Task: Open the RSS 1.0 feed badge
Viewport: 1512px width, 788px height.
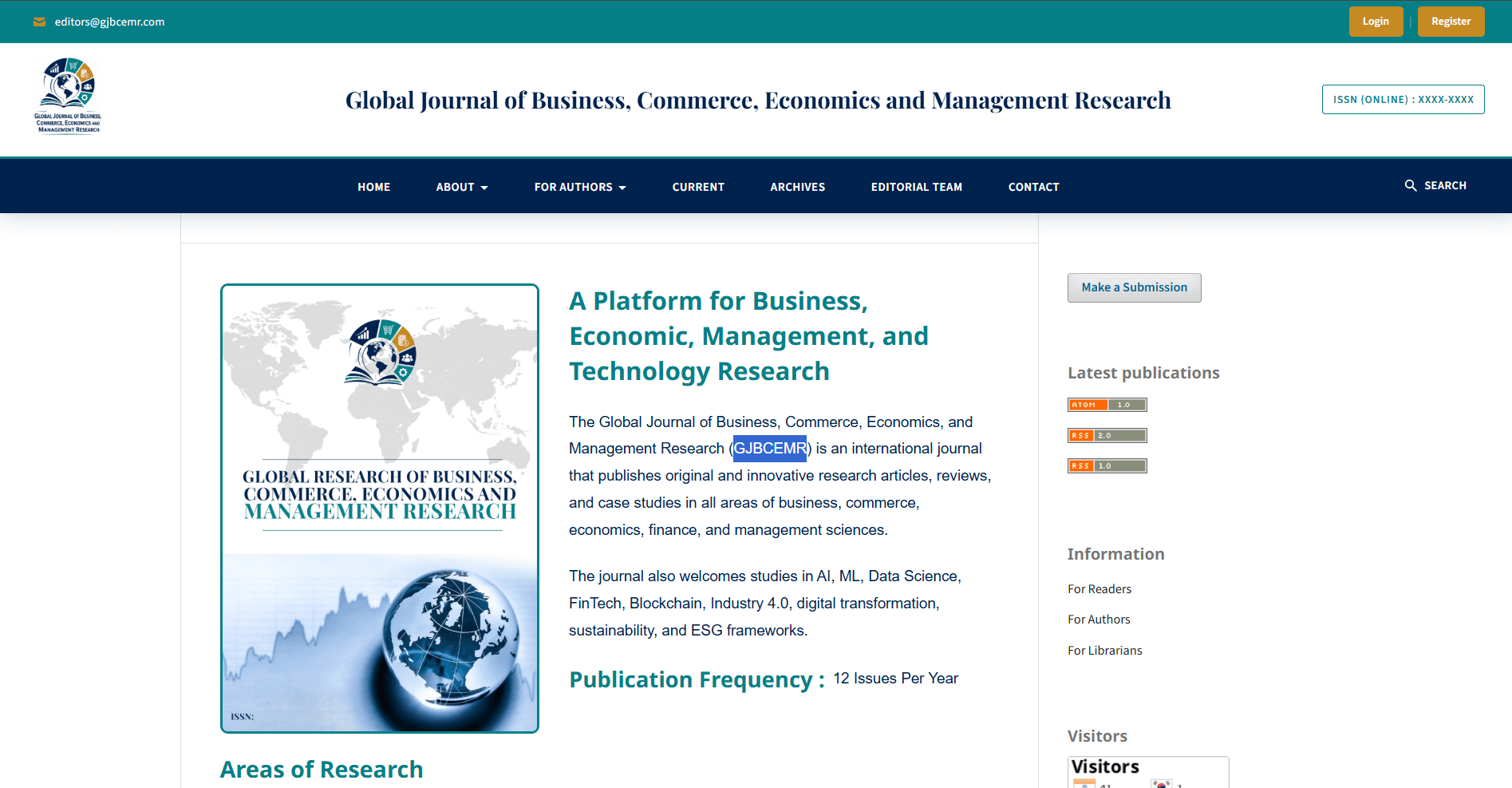Action: (x=1107, y=465)
